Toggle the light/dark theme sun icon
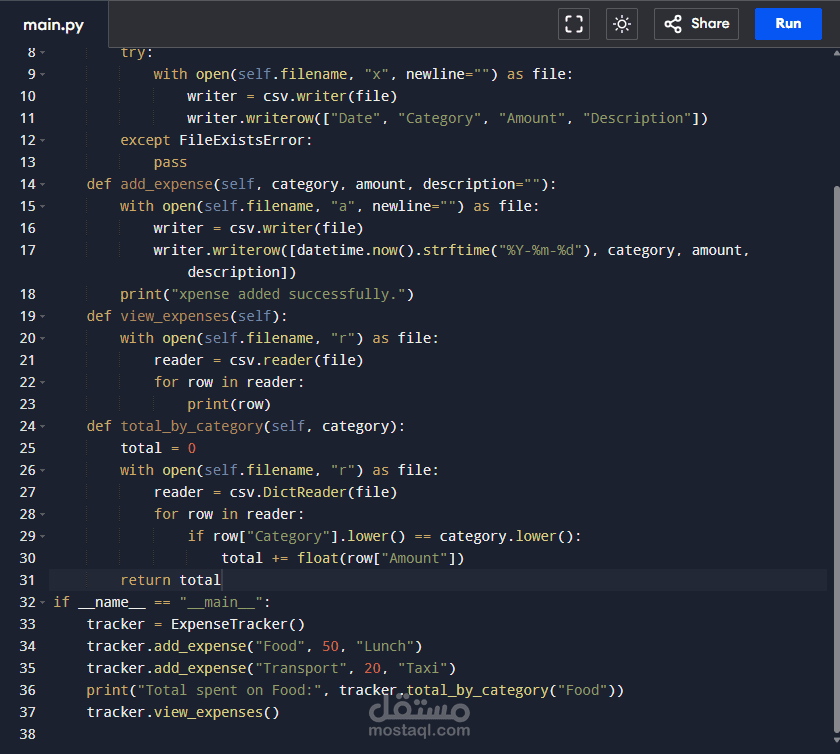The image size is (840, 754). coord(621,24)
